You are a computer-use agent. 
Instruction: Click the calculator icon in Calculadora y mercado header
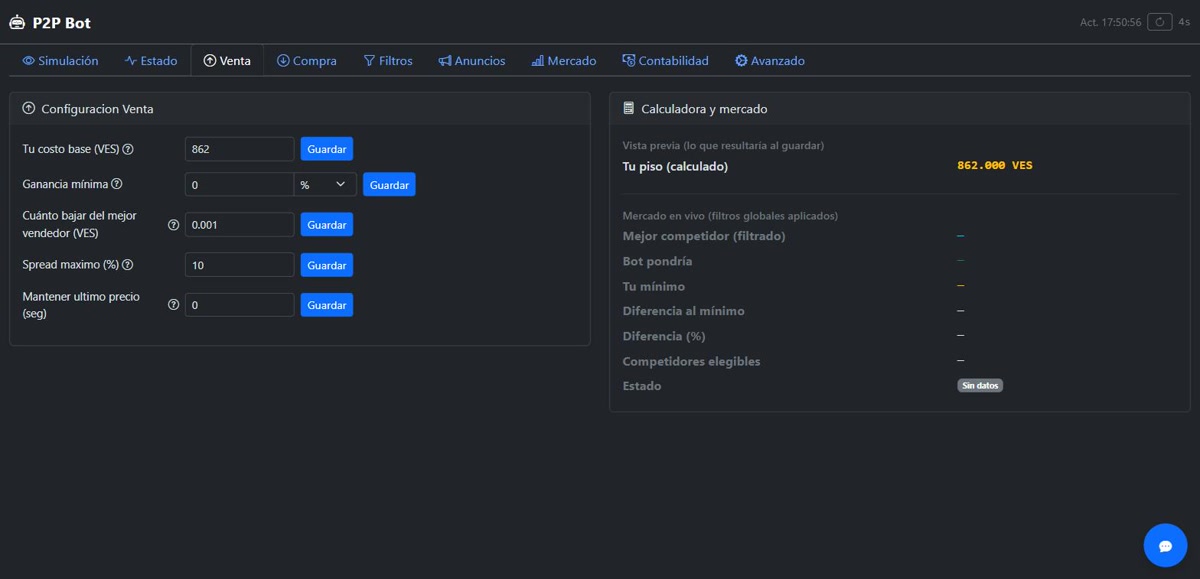click(x=628, y=108)
